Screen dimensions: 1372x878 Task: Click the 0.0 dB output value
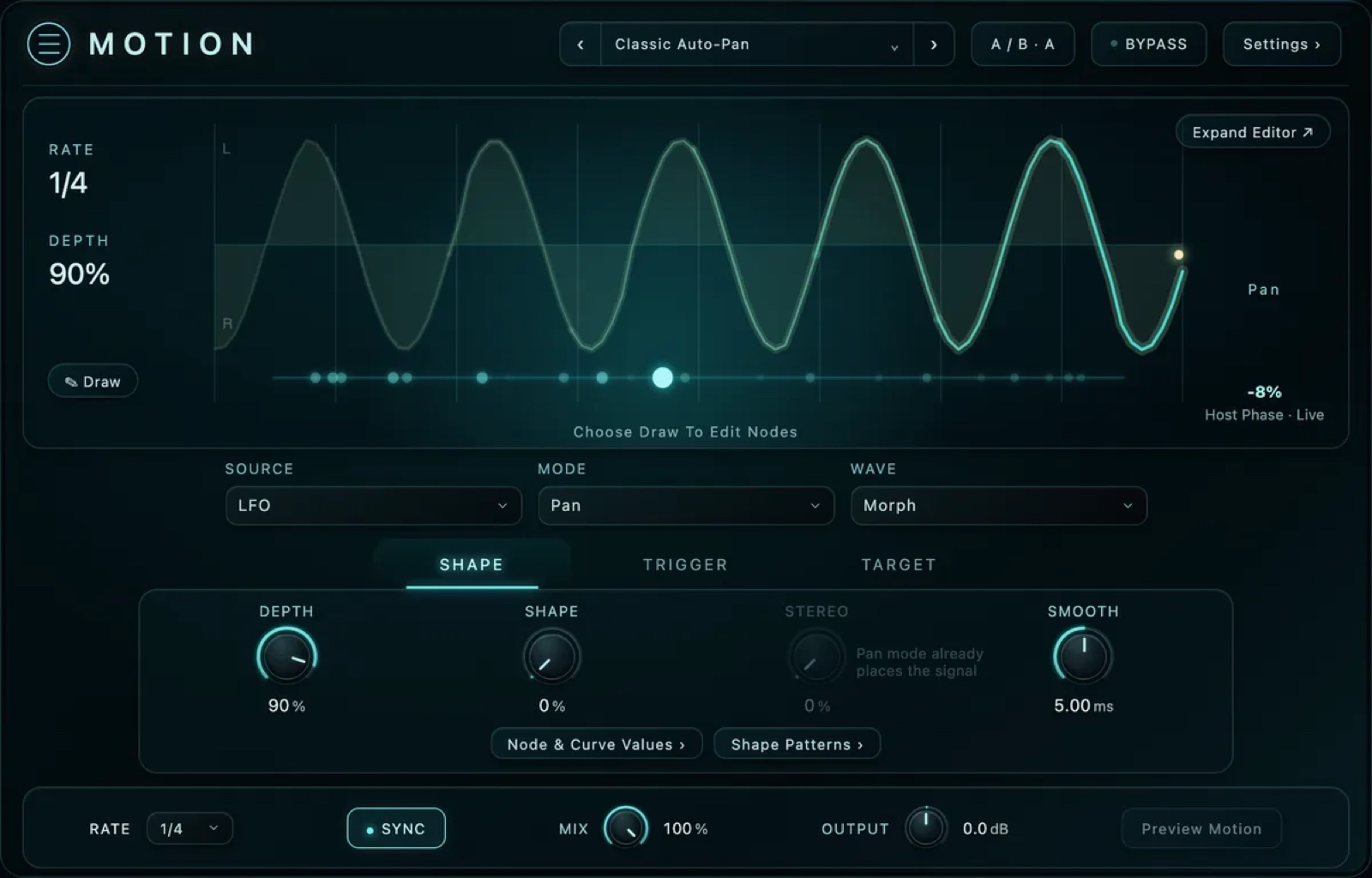(x=985, y=828)
